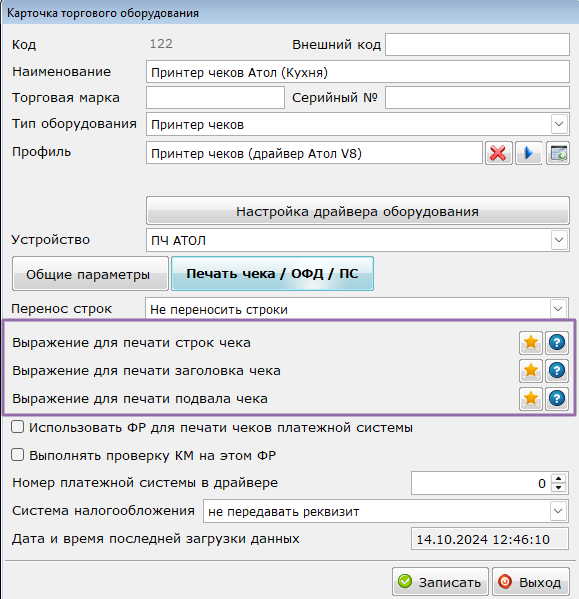Image resolution: width=579 pixels, height=599 pixels.
Task: Increase the Номер платежной системы stepper value
Action: tap(559, 479)
